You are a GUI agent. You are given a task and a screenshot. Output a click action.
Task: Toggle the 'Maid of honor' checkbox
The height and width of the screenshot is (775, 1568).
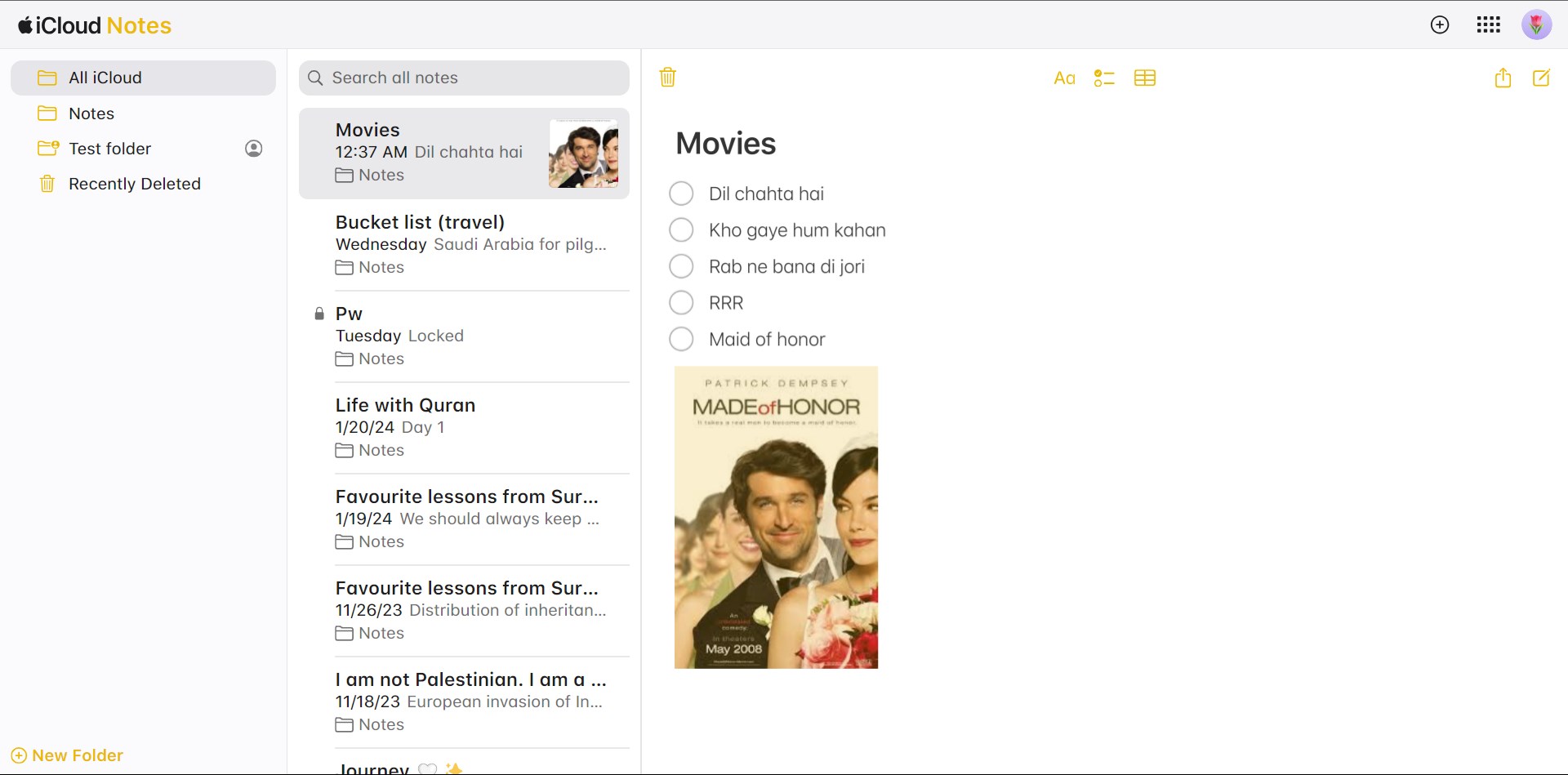(x=681, y=339)
